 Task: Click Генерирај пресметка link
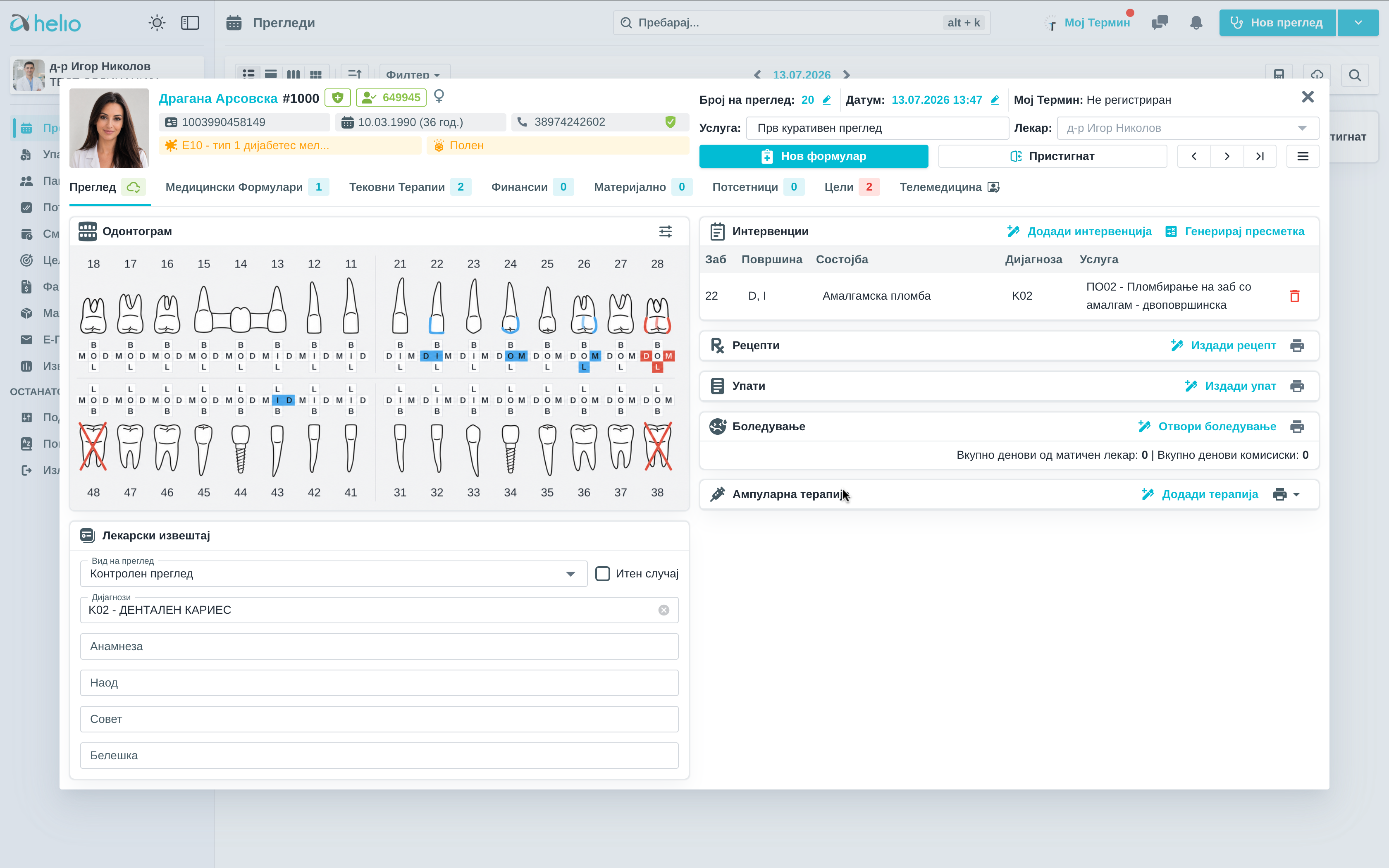tap(1235, 231)
